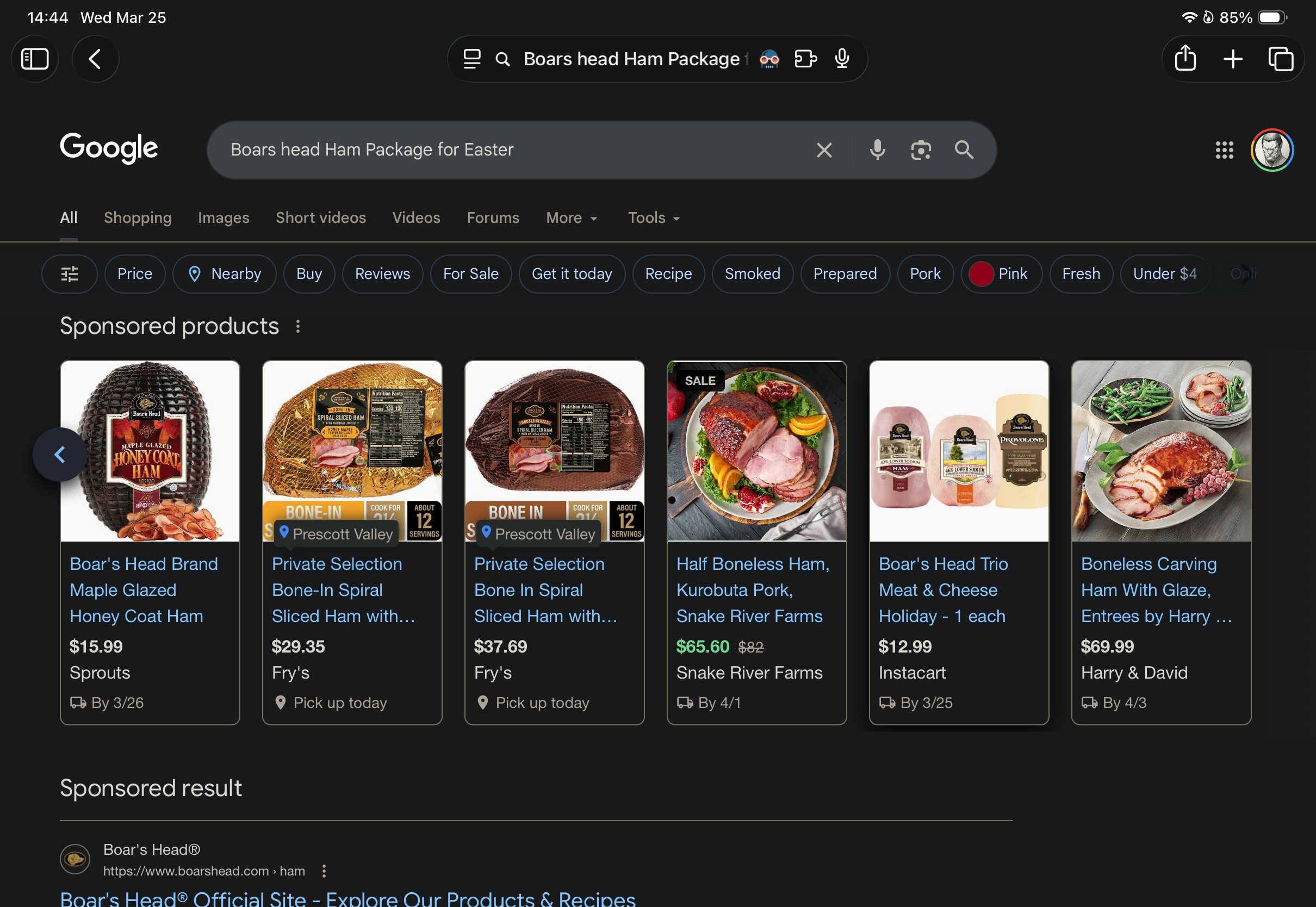1316x907 pixels.
Task: Open Private Selection Bone-In Spiral ham for $29.35
Action: 343,590
